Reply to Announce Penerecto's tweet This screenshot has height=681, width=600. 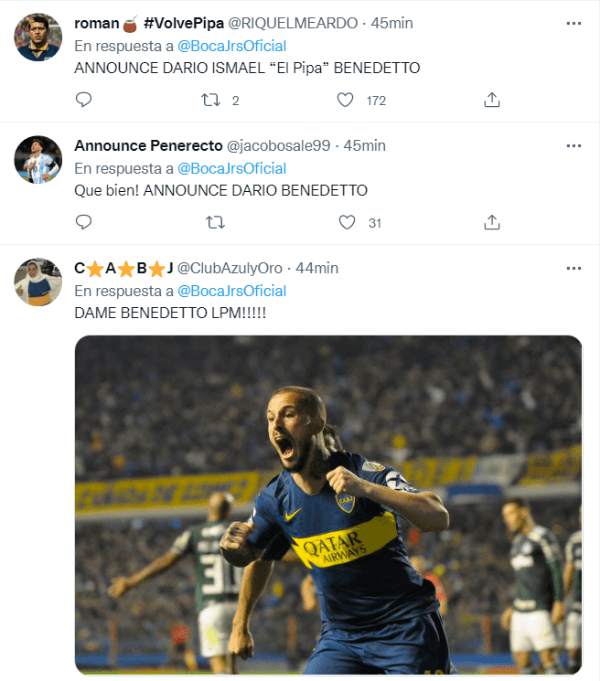(84, 222)
